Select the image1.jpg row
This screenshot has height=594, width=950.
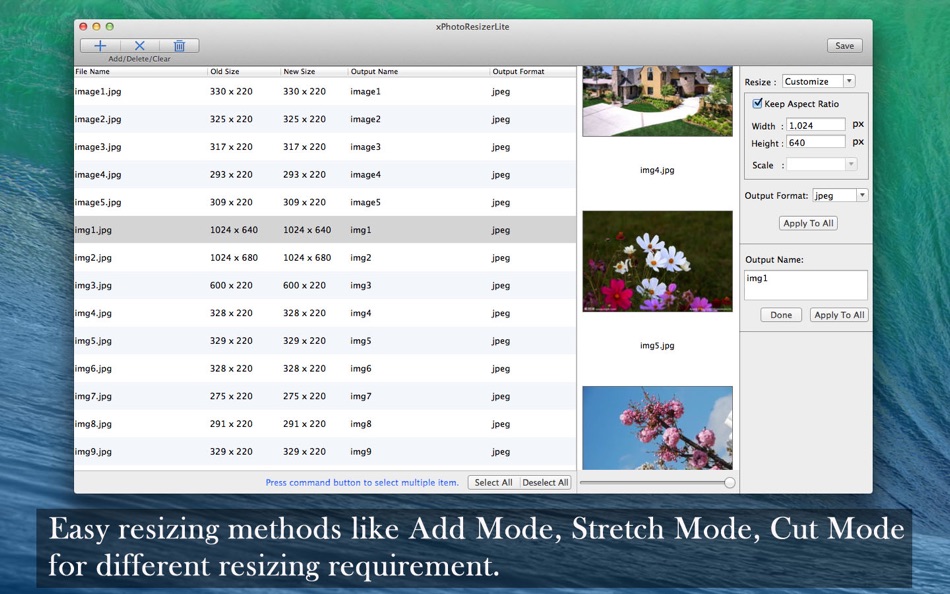(325, 92)
